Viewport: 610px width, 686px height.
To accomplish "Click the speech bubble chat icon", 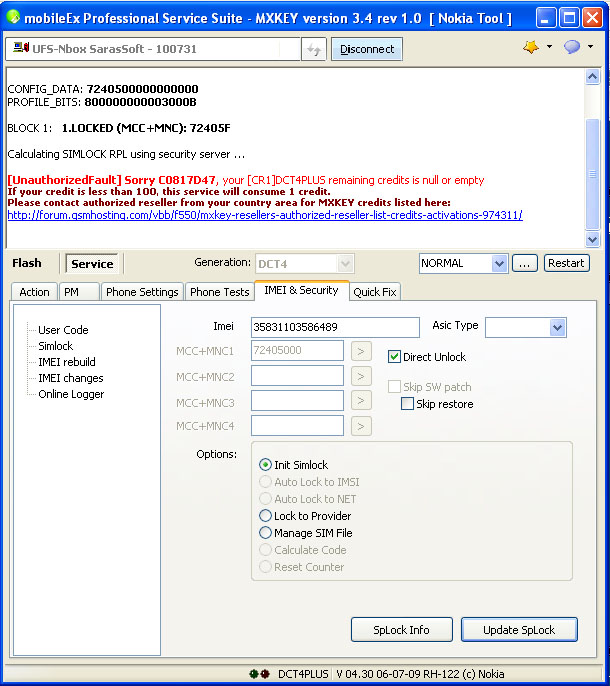I will pyautogui.click(x=572, y=48).
